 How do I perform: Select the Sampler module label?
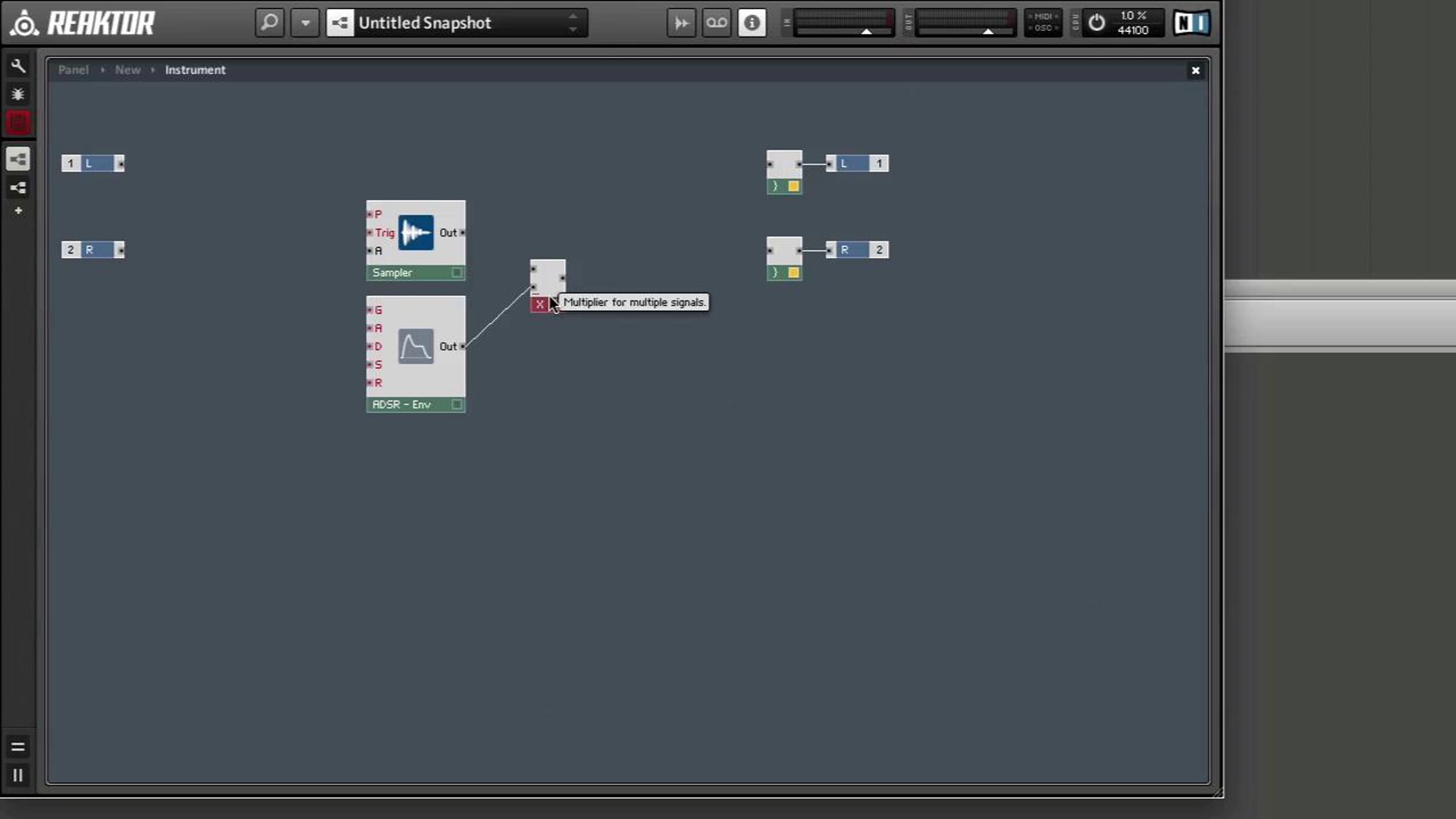393,273
